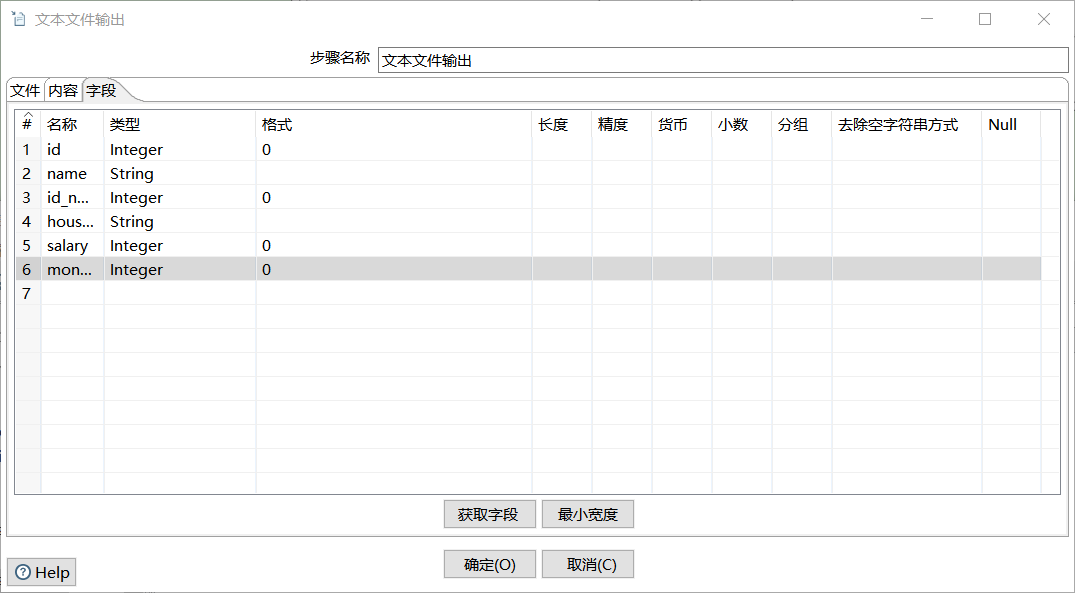This screenshot has height=593, width=1075.
Task: Click the 类型 column header
Action: [180, 124]
